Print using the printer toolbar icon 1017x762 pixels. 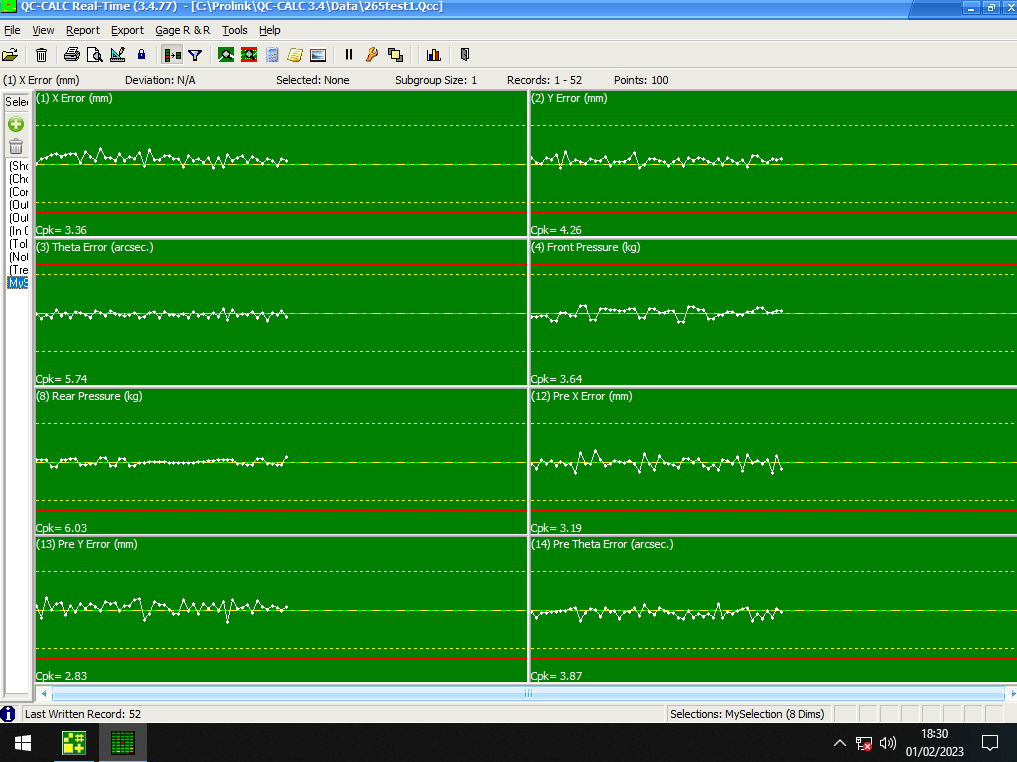point(72,55)
